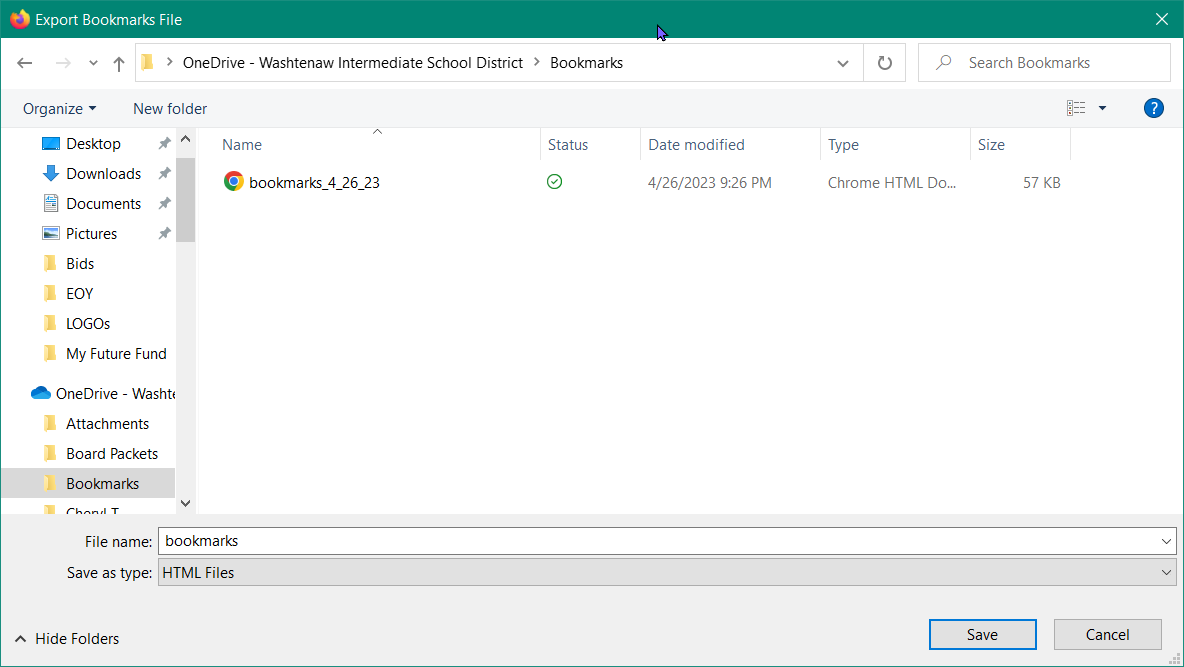This screenshot has width=1184, height=667.
Task: Click the Chrome icon of bookmarks_4_26_23
Action: point(233,181)
